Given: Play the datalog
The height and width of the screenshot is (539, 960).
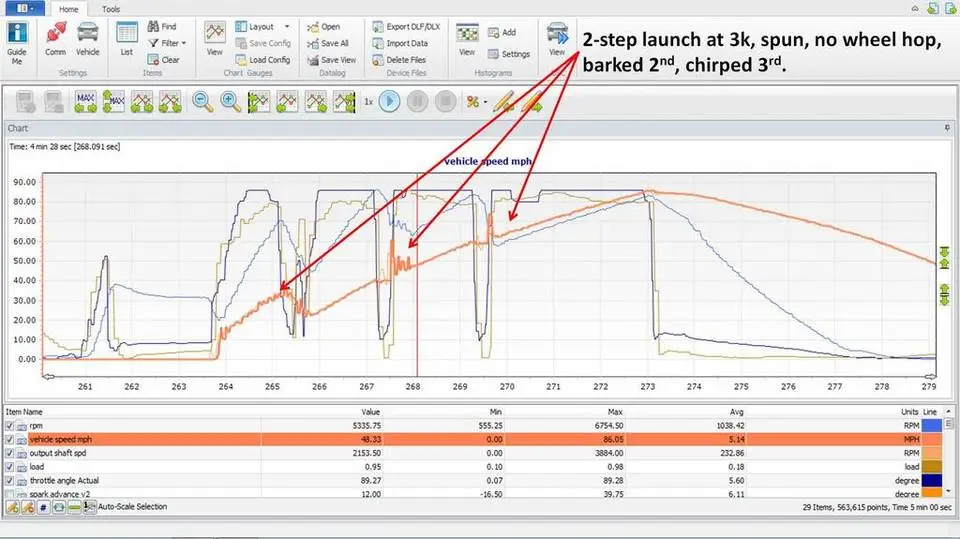Looking at the screenshot, I should pos(389,101).
